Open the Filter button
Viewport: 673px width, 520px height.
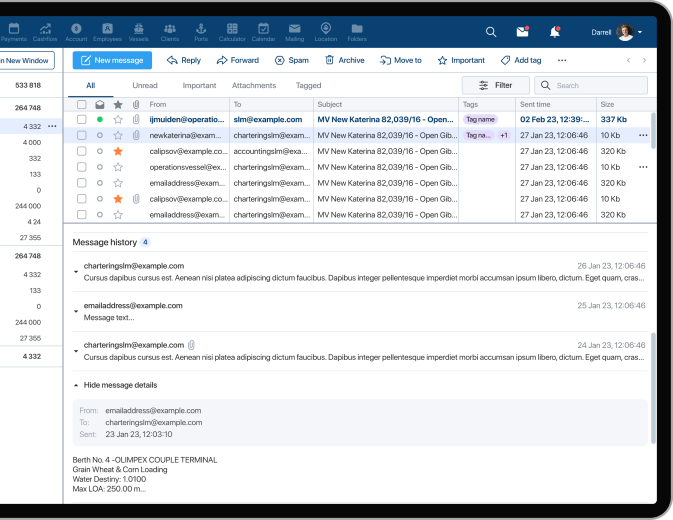pyautogui.click(x=496, y=85)
